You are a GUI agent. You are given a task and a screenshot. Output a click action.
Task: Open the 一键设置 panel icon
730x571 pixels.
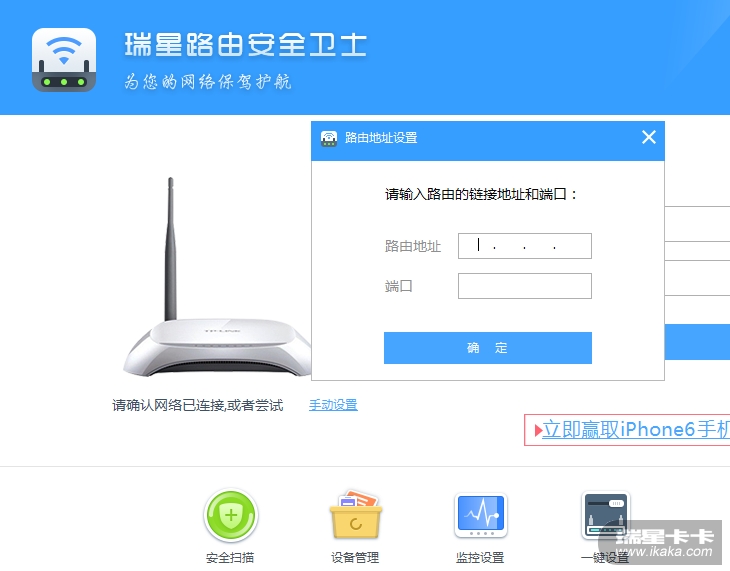[x=606, y=515]
